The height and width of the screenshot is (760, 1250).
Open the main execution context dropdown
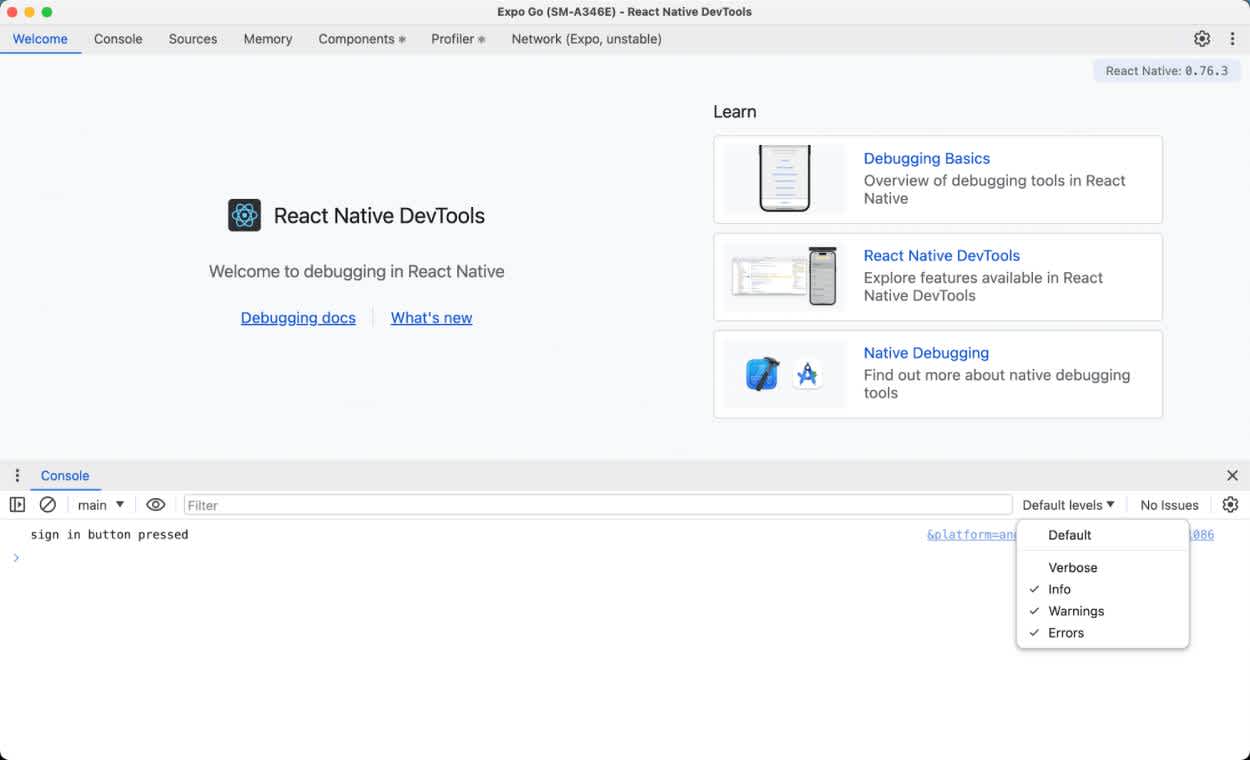pos(99,504)
